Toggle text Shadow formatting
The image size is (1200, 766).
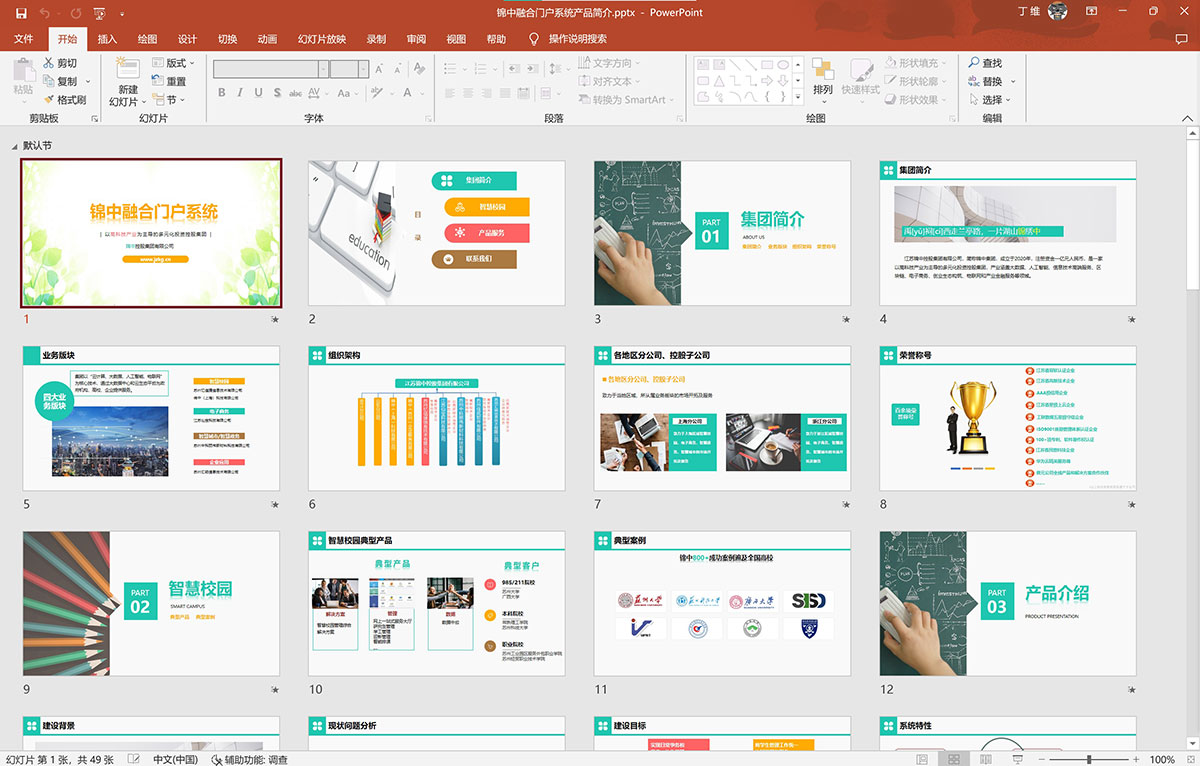coord(277,93)
